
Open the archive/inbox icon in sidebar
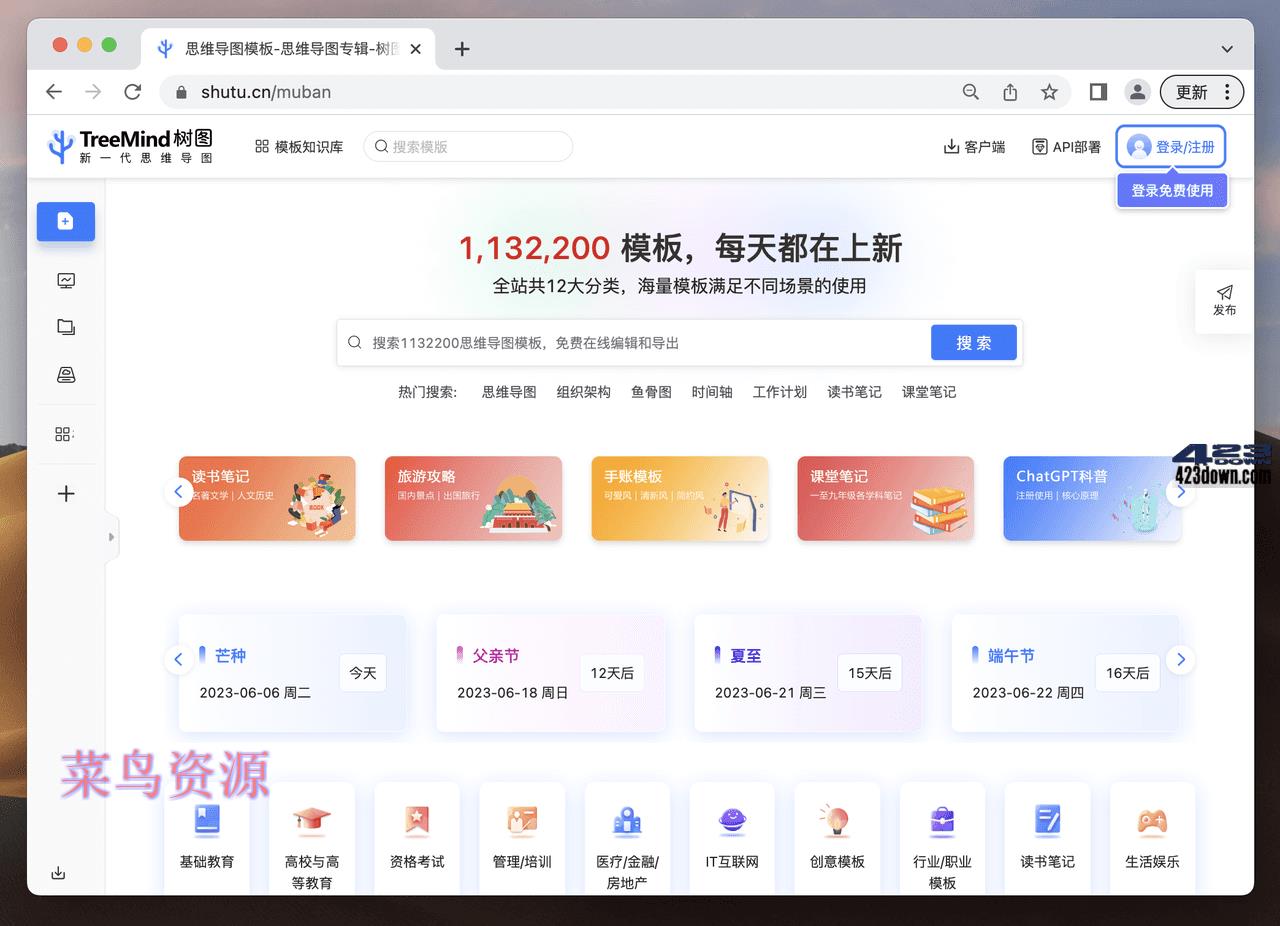coord(66,374)
